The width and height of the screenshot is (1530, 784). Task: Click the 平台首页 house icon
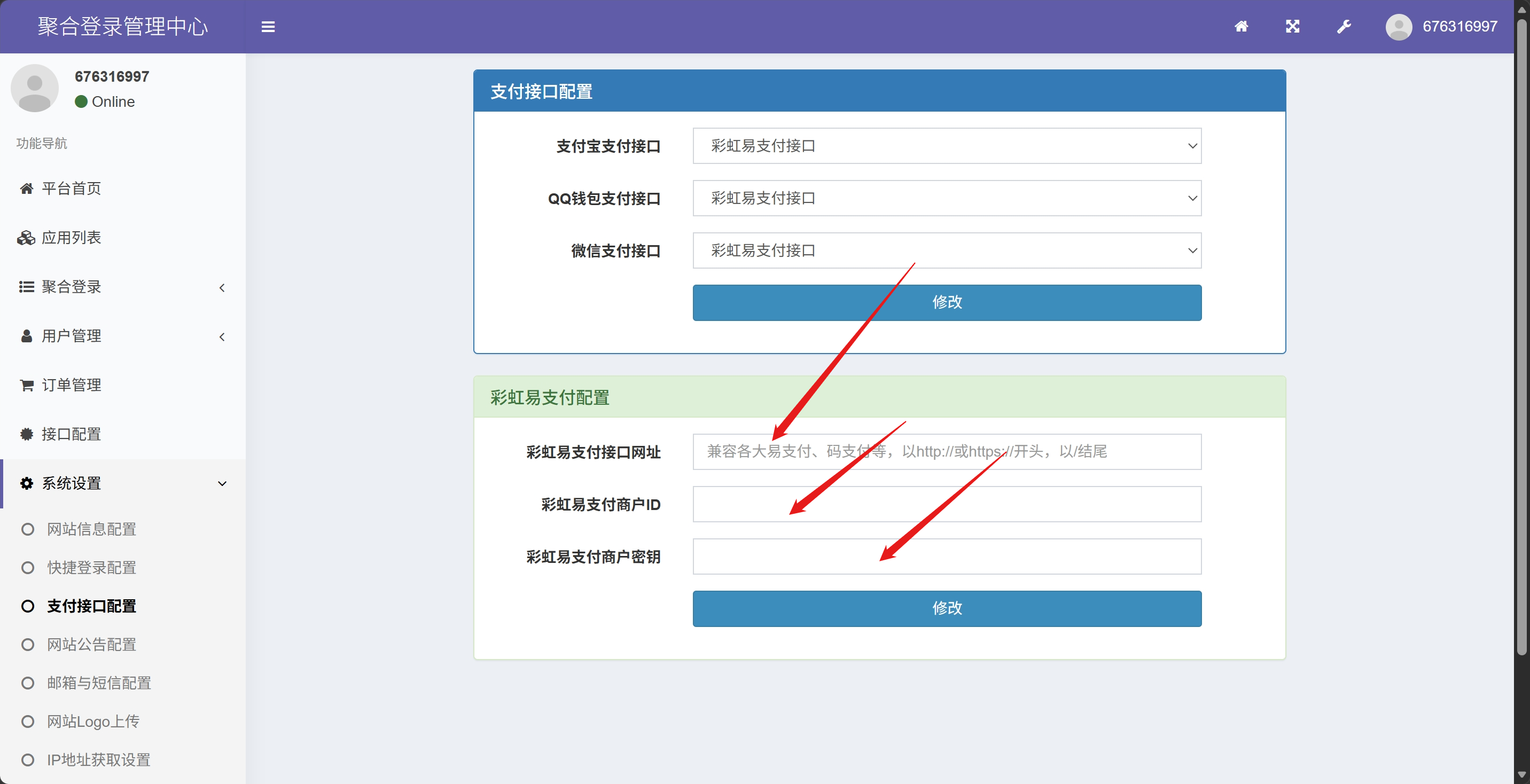click(27, 189)
